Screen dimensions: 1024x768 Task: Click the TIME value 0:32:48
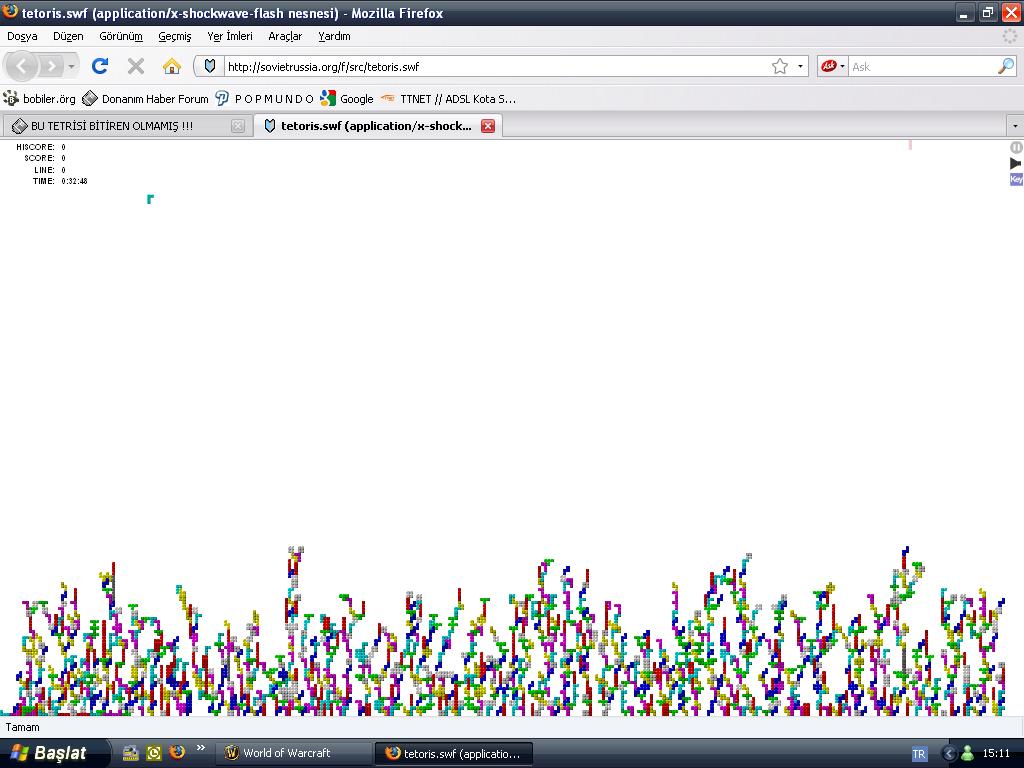(74, 181)
